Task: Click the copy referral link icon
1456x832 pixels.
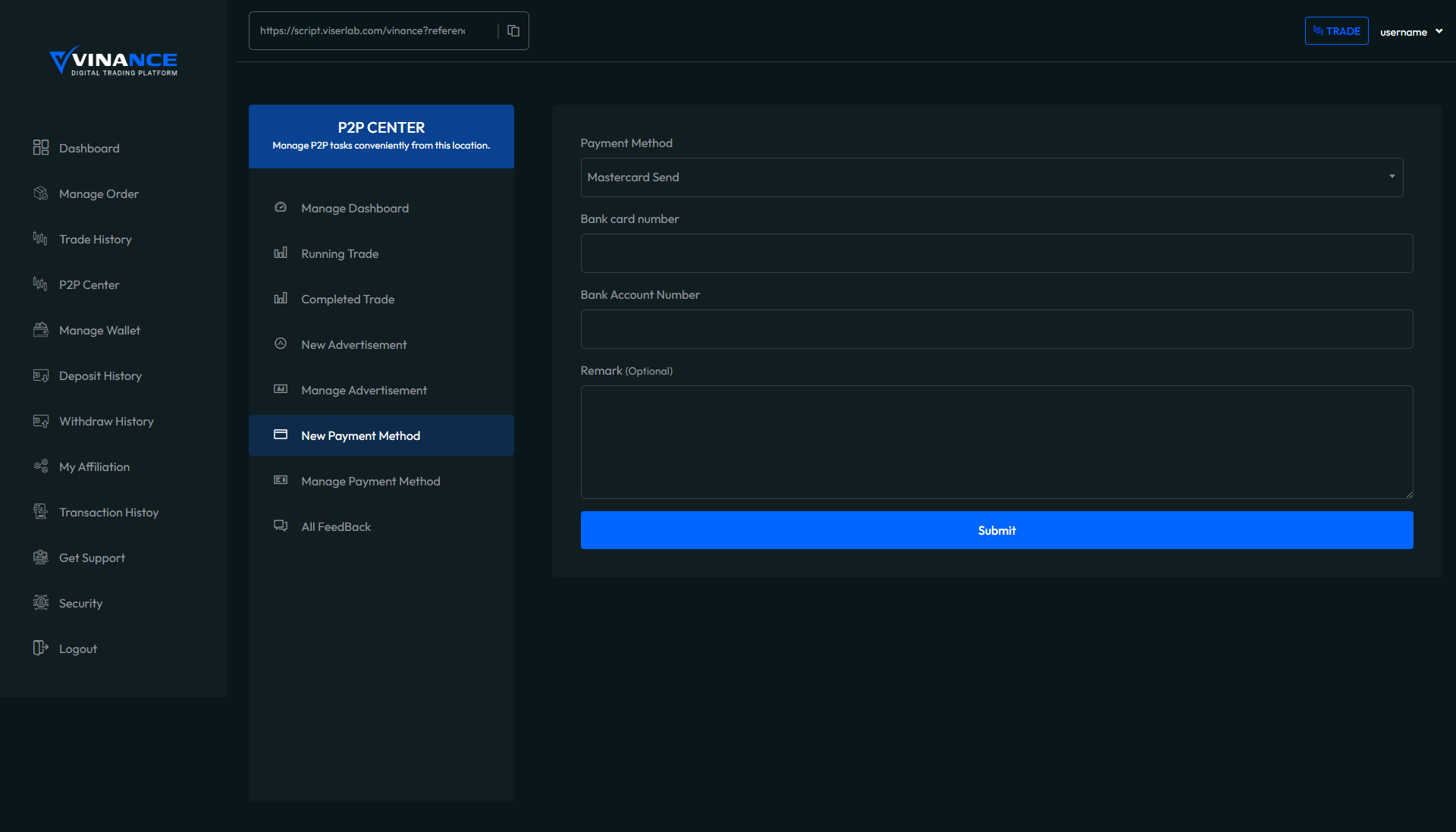Action: click(x=513, y=31)
